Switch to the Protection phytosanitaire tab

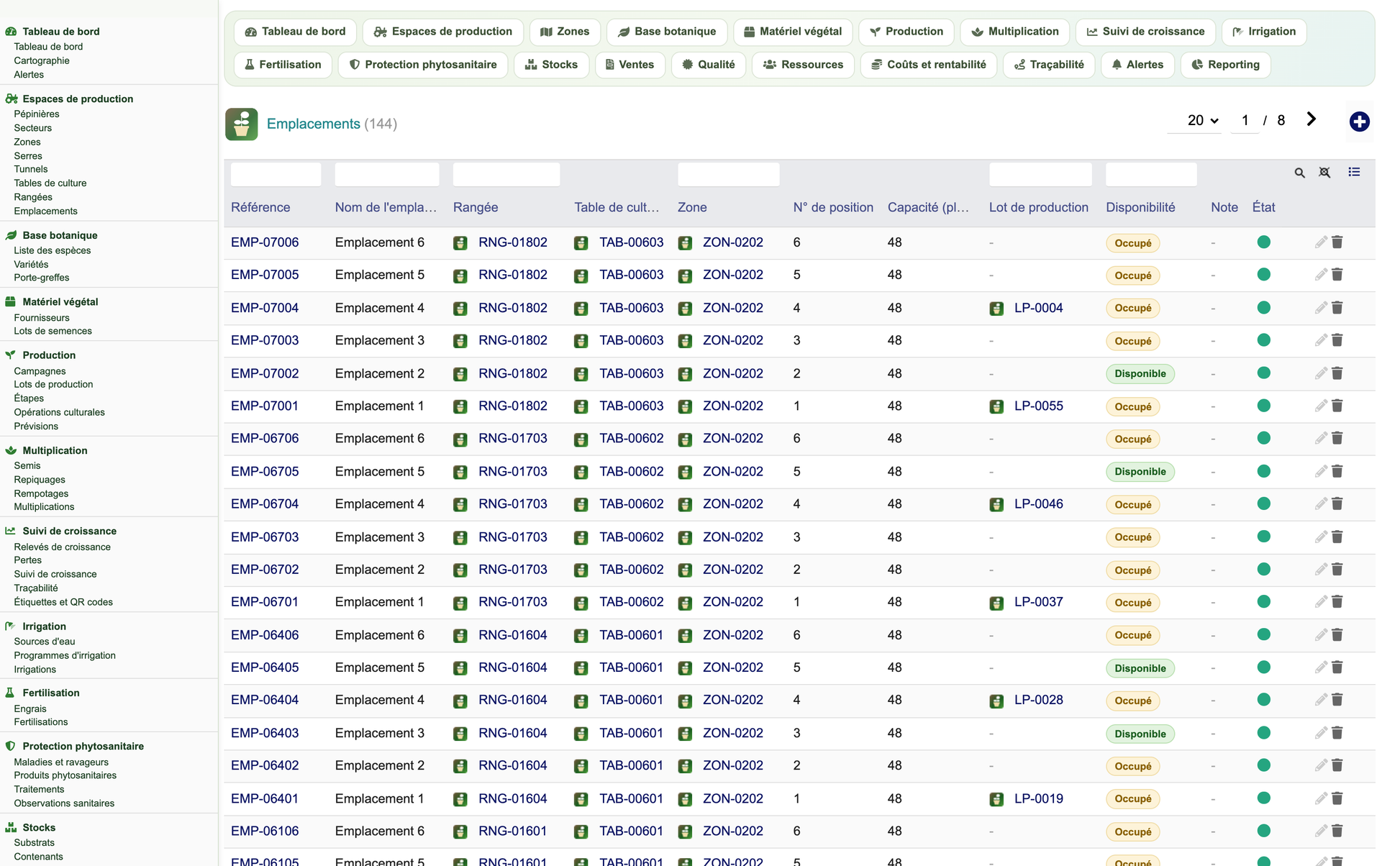[x=423, y=65]
